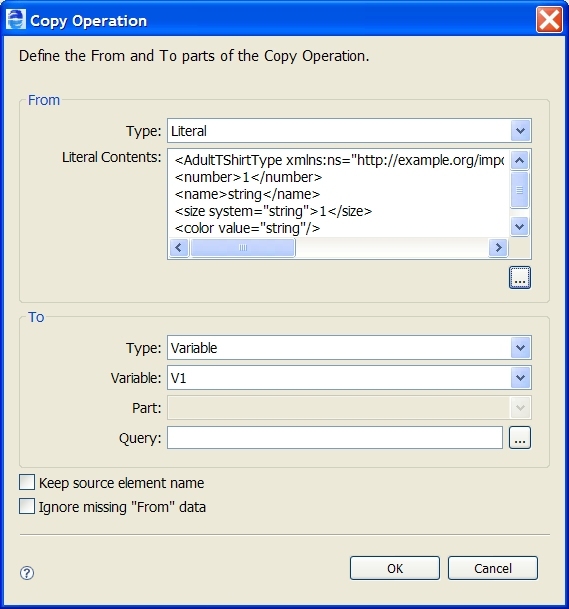Image resolution: width=569 pixels, height=609 pixels.
Task: Confirm with the OK button
Action: [x=395, y=568]
